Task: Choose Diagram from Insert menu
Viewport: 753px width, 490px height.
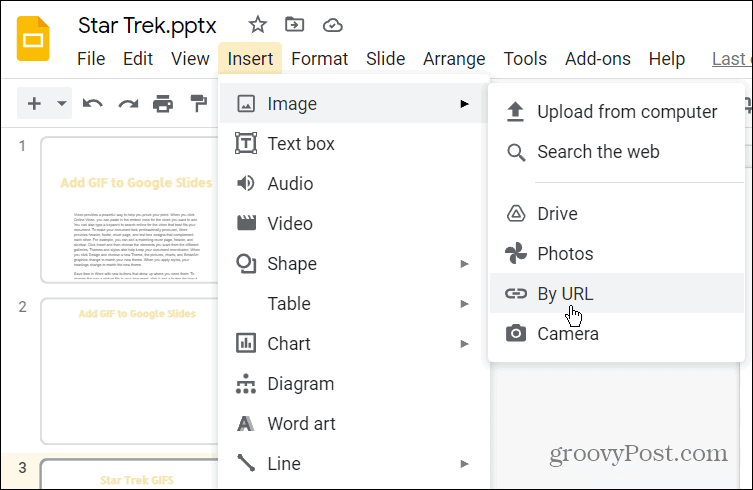Action: 353,383
